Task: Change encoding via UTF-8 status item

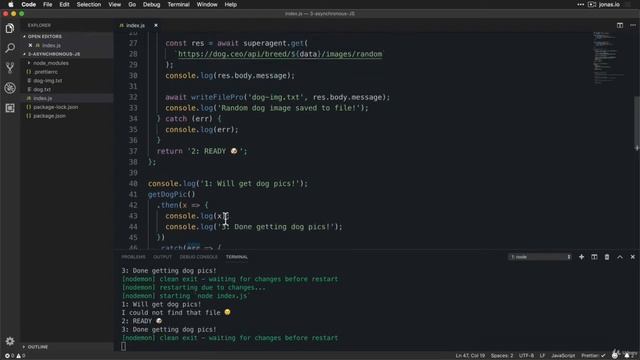Action: [526, 356]
